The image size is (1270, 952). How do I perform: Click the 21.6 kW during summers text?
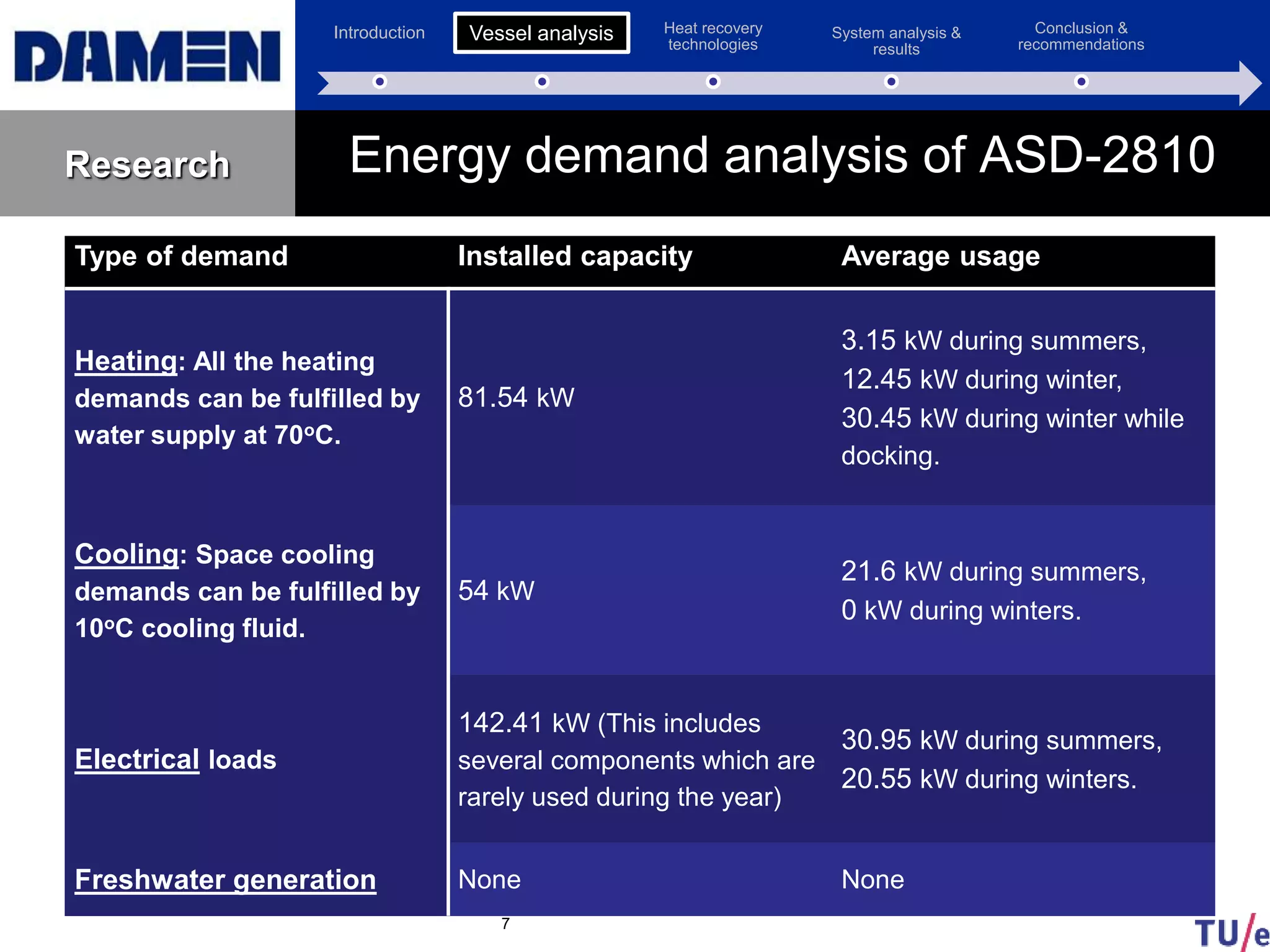[994, 571]
